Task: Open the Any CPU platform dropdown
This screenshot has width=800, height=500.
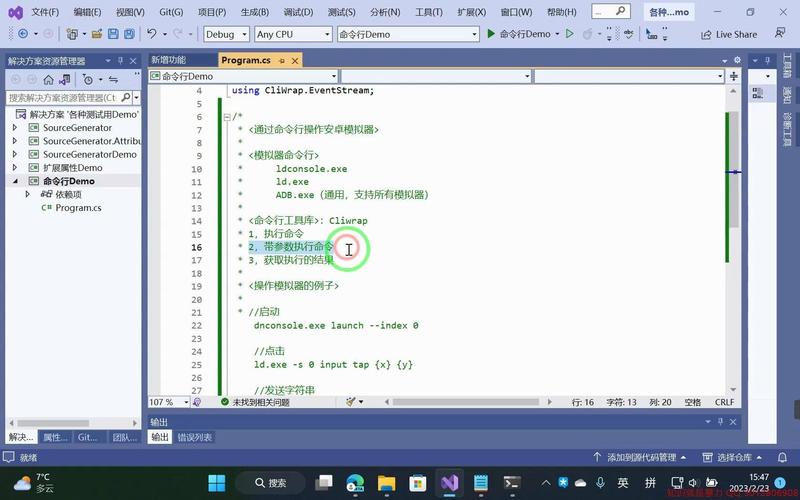Action: pyautogui.click(x=292, y=34)
